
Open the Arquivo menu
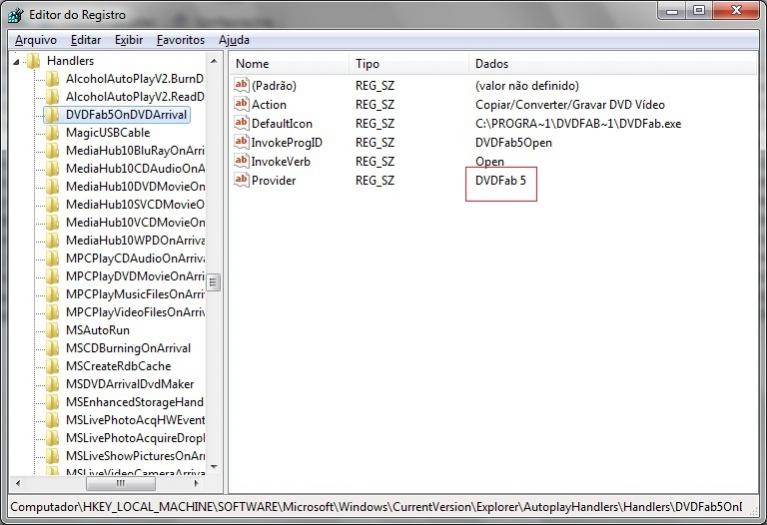click(36, 40)
